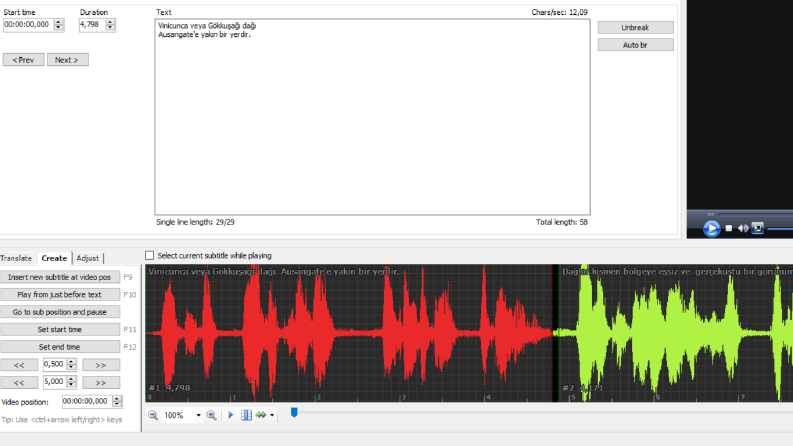Select green subtitle #2 in the waveform
The height and width of the screenshot is (446, 793).
pyautogui.click(x=676, y=333)
